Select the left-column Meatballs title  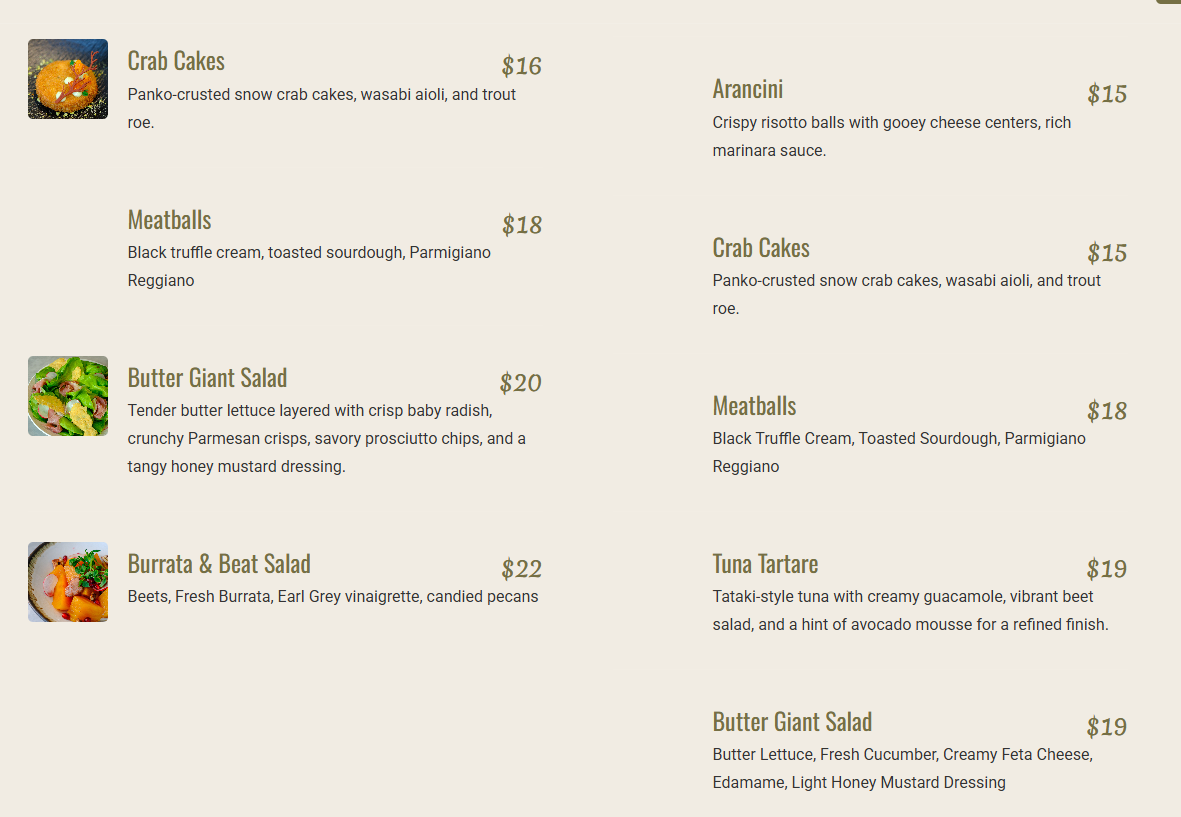pyautogui.click(x=169, y=220)
